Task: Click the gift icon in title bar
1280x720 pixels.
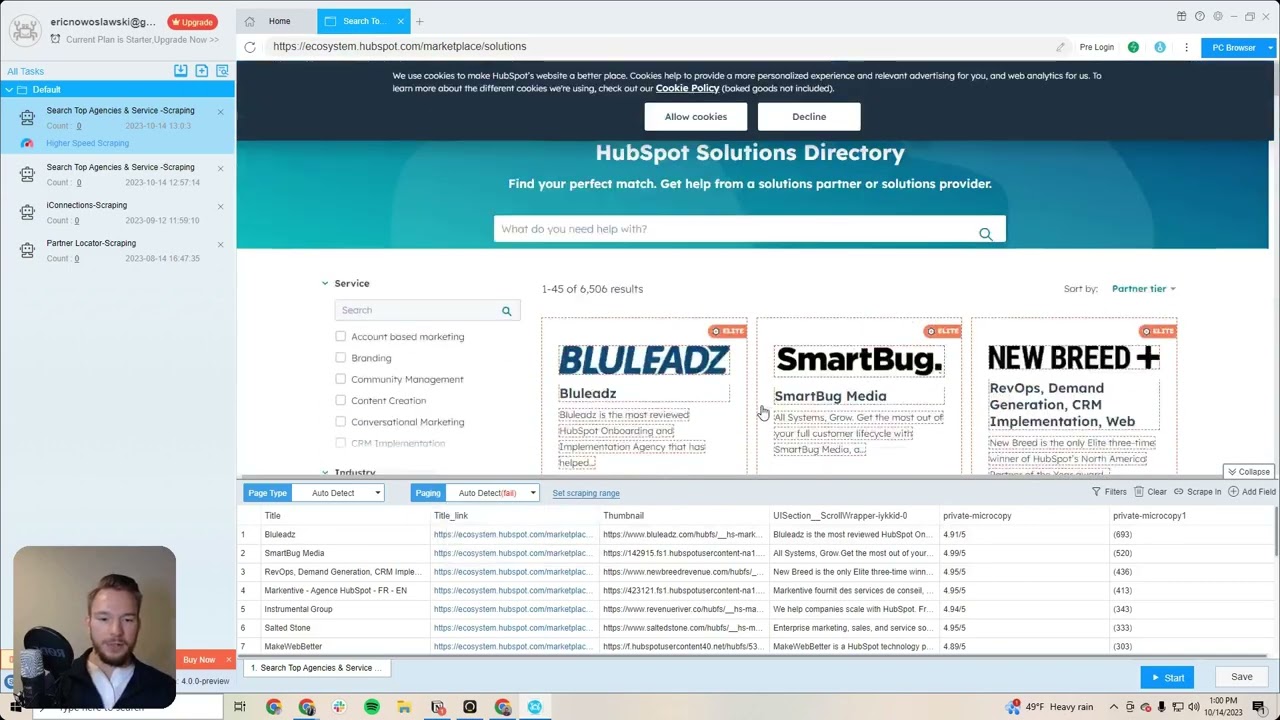Action: coord(1181,16)
